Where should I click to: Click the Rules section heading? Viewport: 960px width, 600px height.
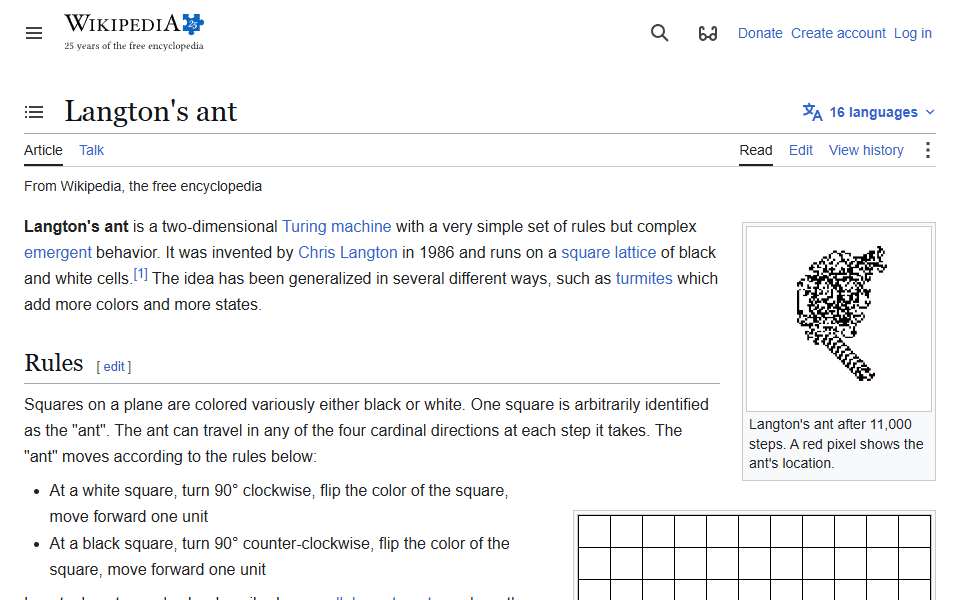pyautogui.click(x=54, y=363)
